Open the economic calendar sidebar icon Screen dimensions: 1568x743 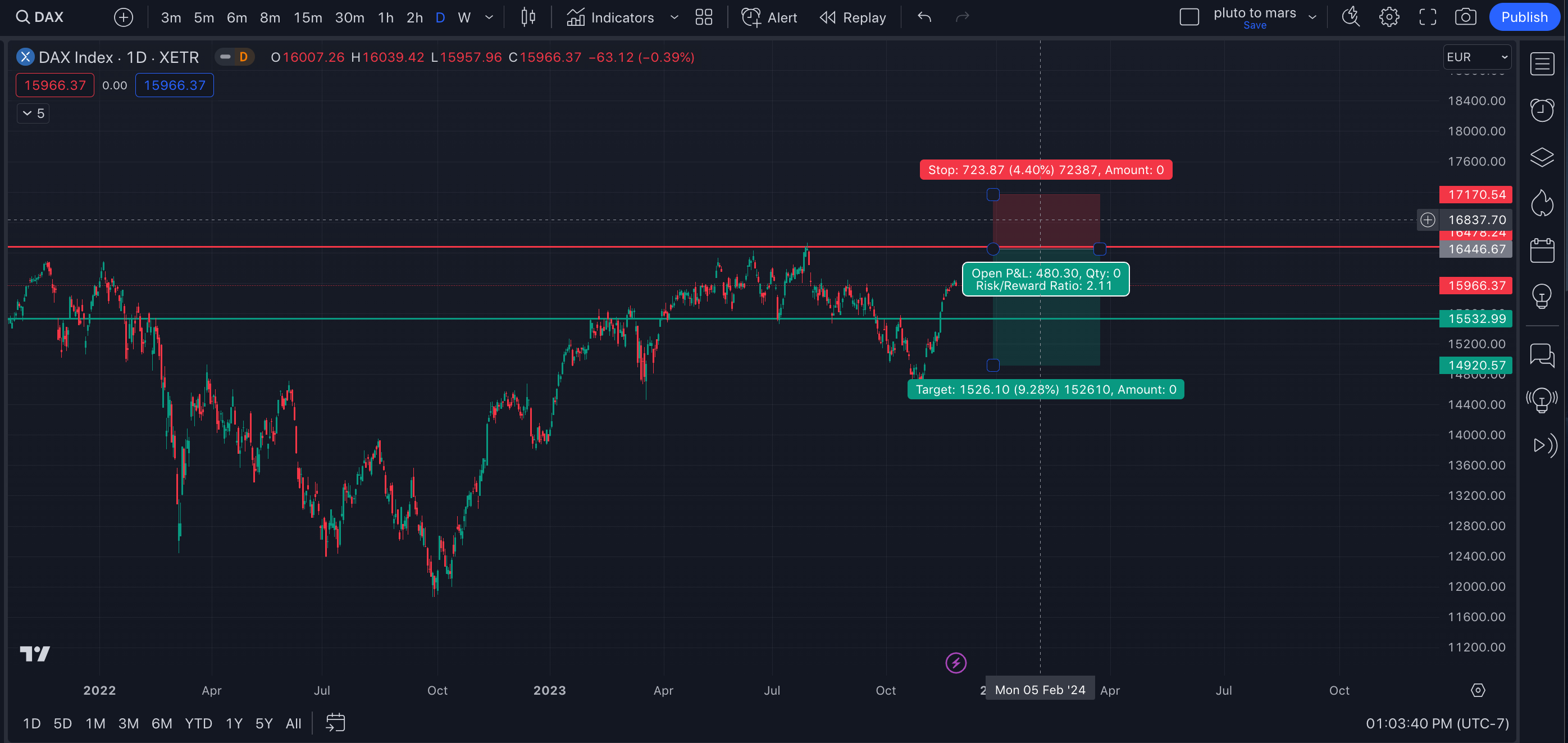[1542, 250]
